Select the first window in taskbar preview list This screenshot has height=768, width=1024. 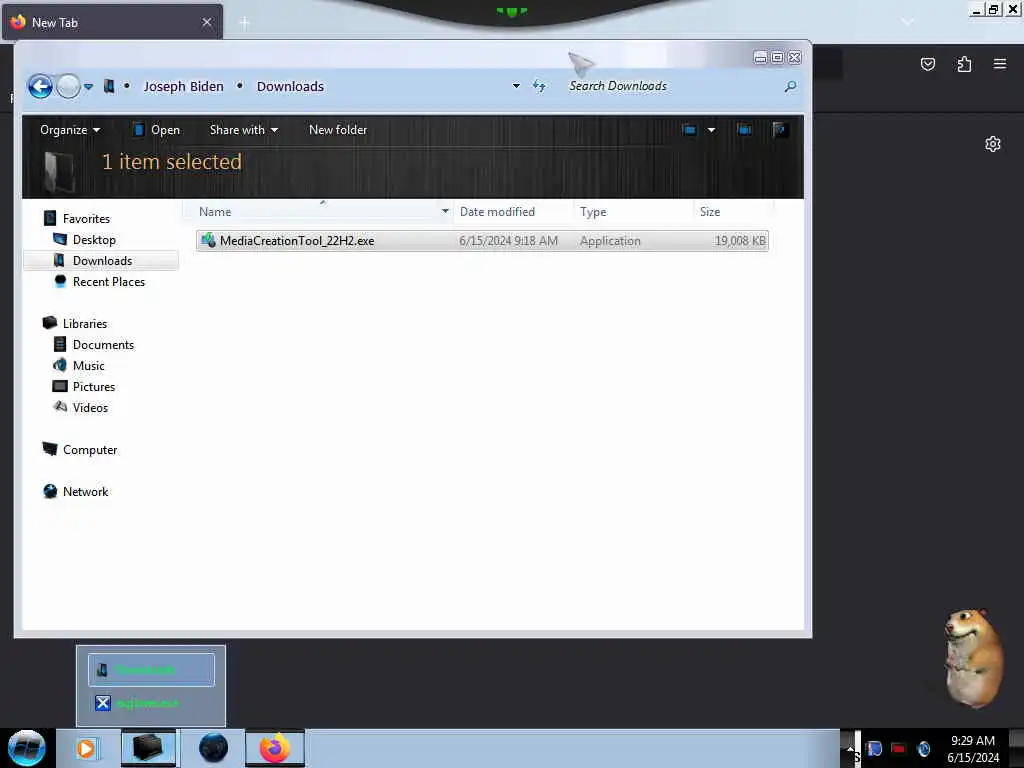tap(152, 669)
